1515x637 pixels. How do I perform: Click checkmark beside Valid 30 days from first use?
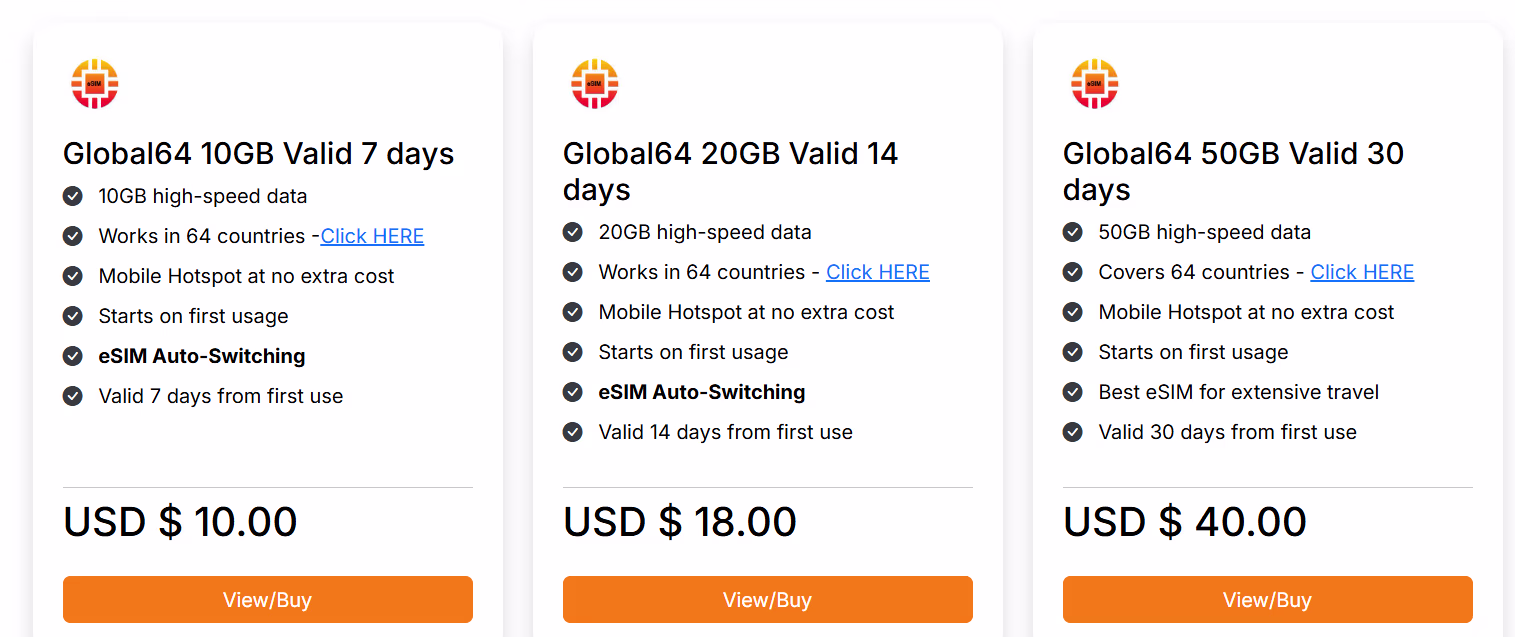(x=1073, y=432)
